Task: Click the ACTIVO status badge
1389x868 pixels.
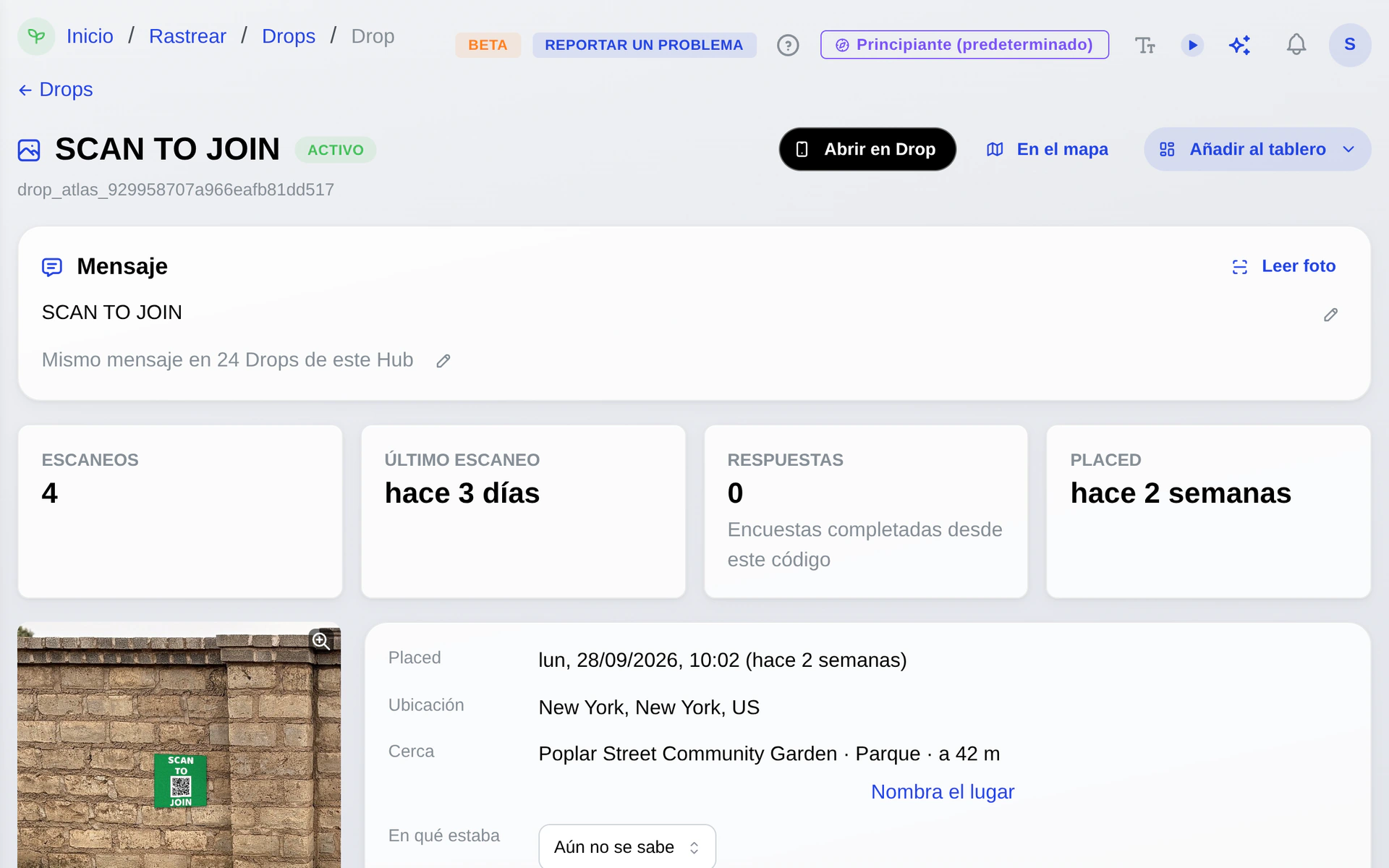Action: coord(336,150)
